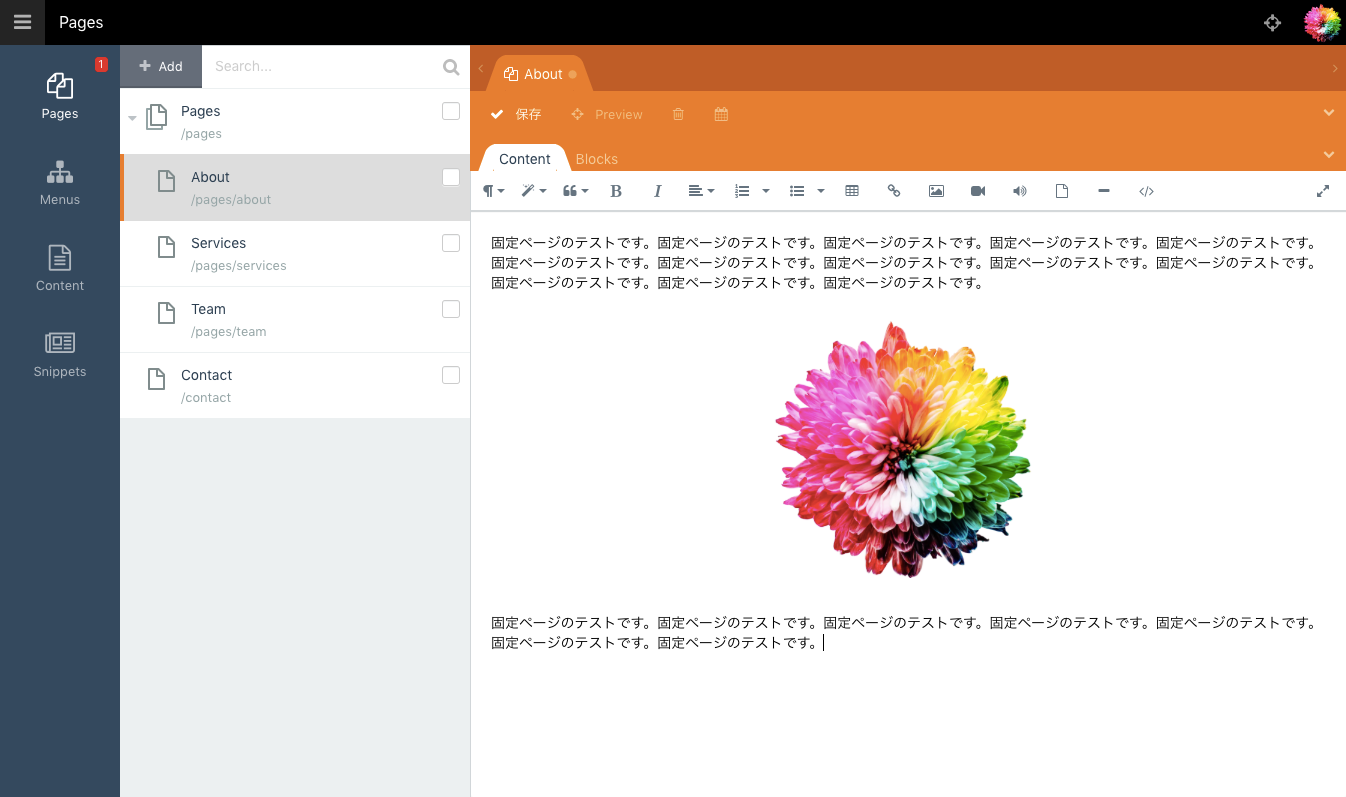Click the Preview button
Viewport: 1346px width, 797px height.
pyautogui.click(x=607, y=114)
